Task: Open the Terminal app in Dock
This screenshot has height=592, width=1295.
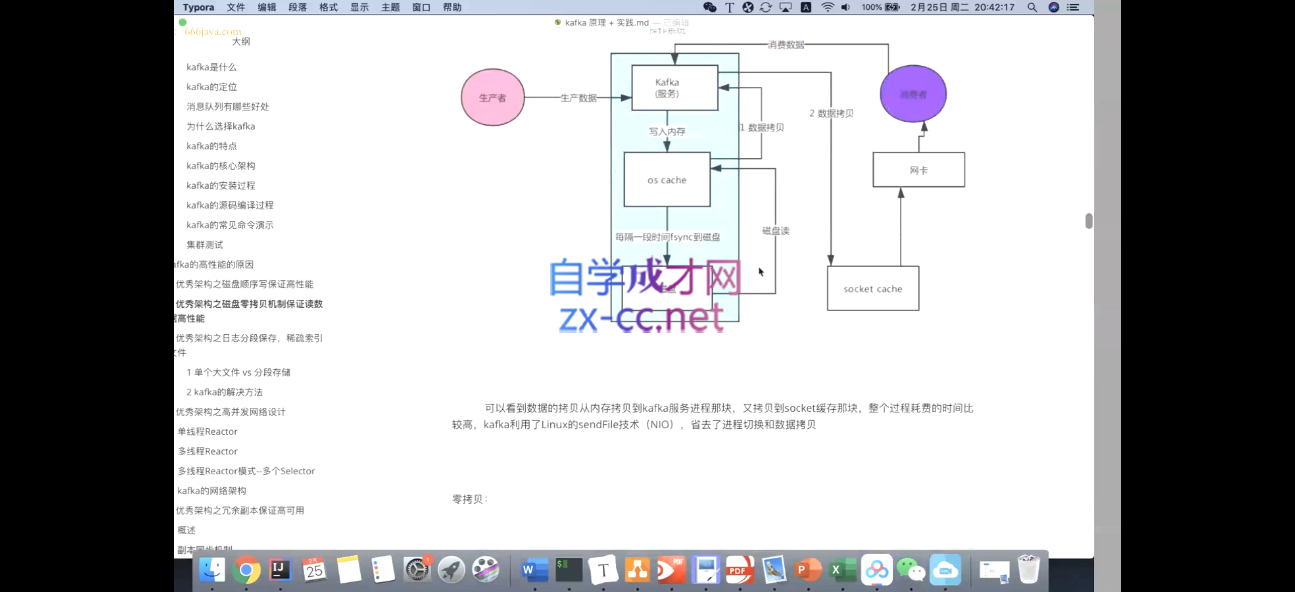Action: pyautogui.click(x=569, y=570)
